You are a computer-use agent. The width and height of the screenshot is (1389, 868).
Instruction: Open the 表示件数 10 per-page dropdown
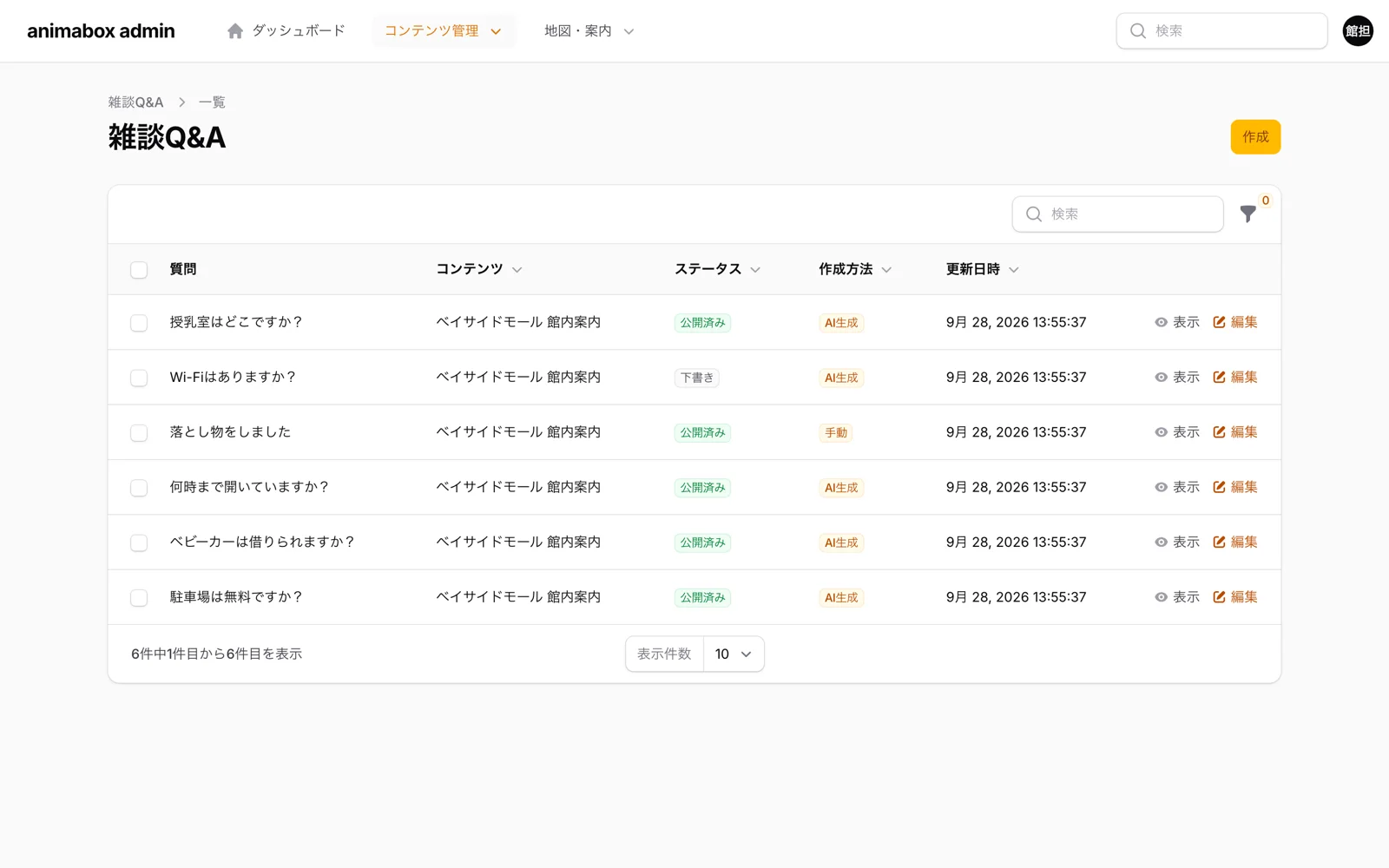pyautogui.click(x=734, y=654)
